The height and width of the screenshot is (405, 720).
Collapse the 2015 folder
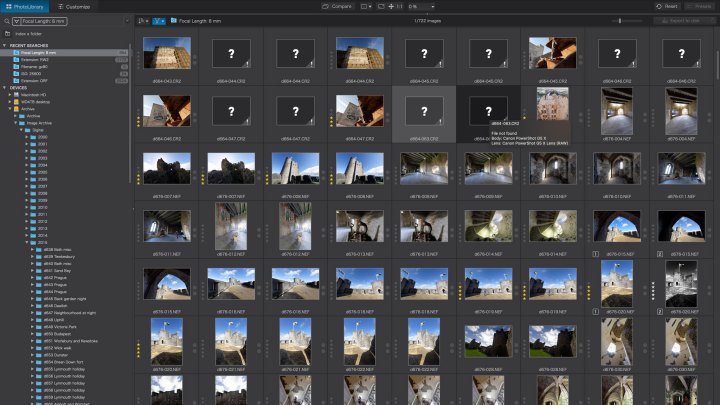pos(27,242)
